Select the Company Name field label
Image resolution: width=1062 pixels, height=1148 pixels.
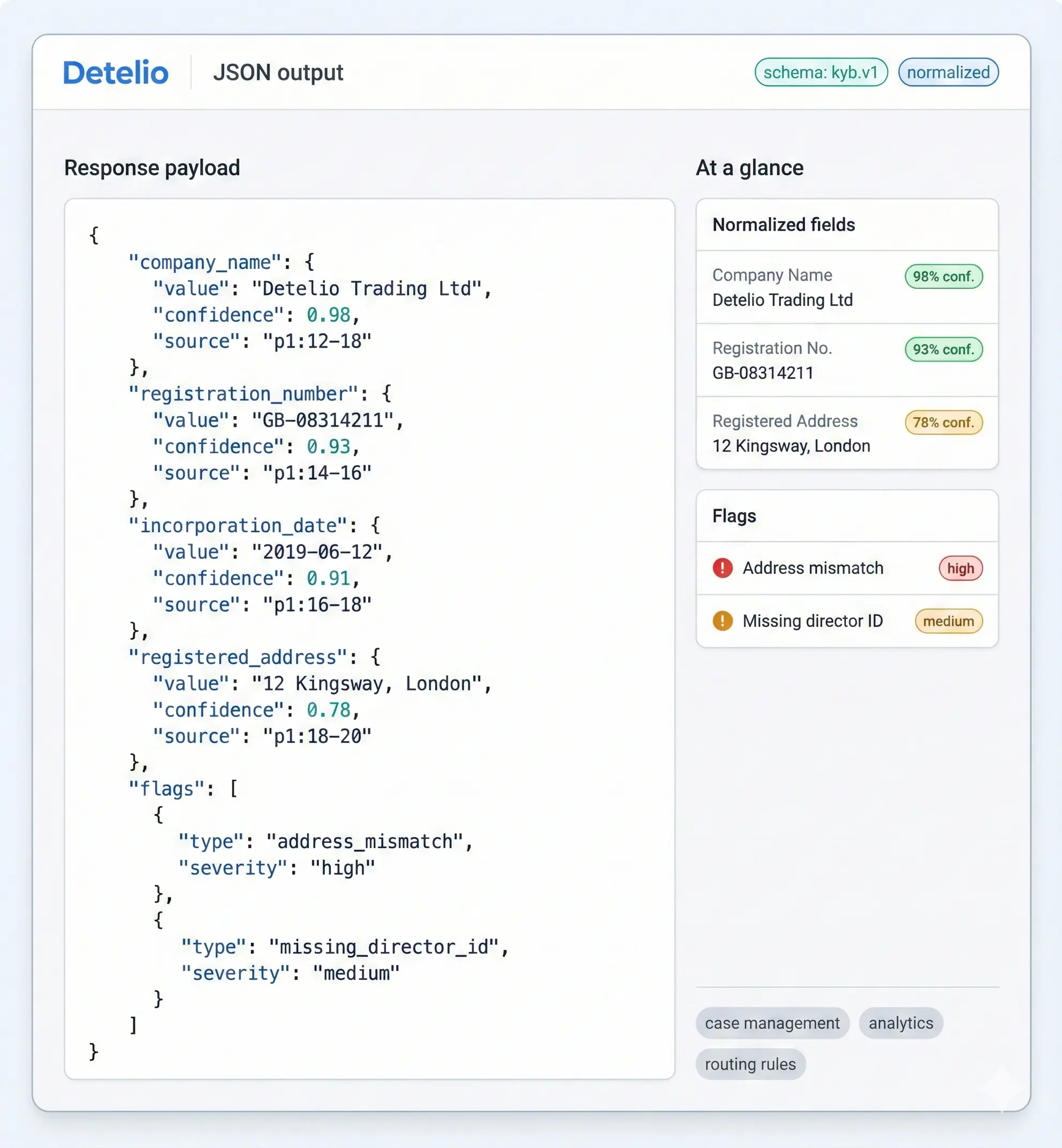pos(772,275)
